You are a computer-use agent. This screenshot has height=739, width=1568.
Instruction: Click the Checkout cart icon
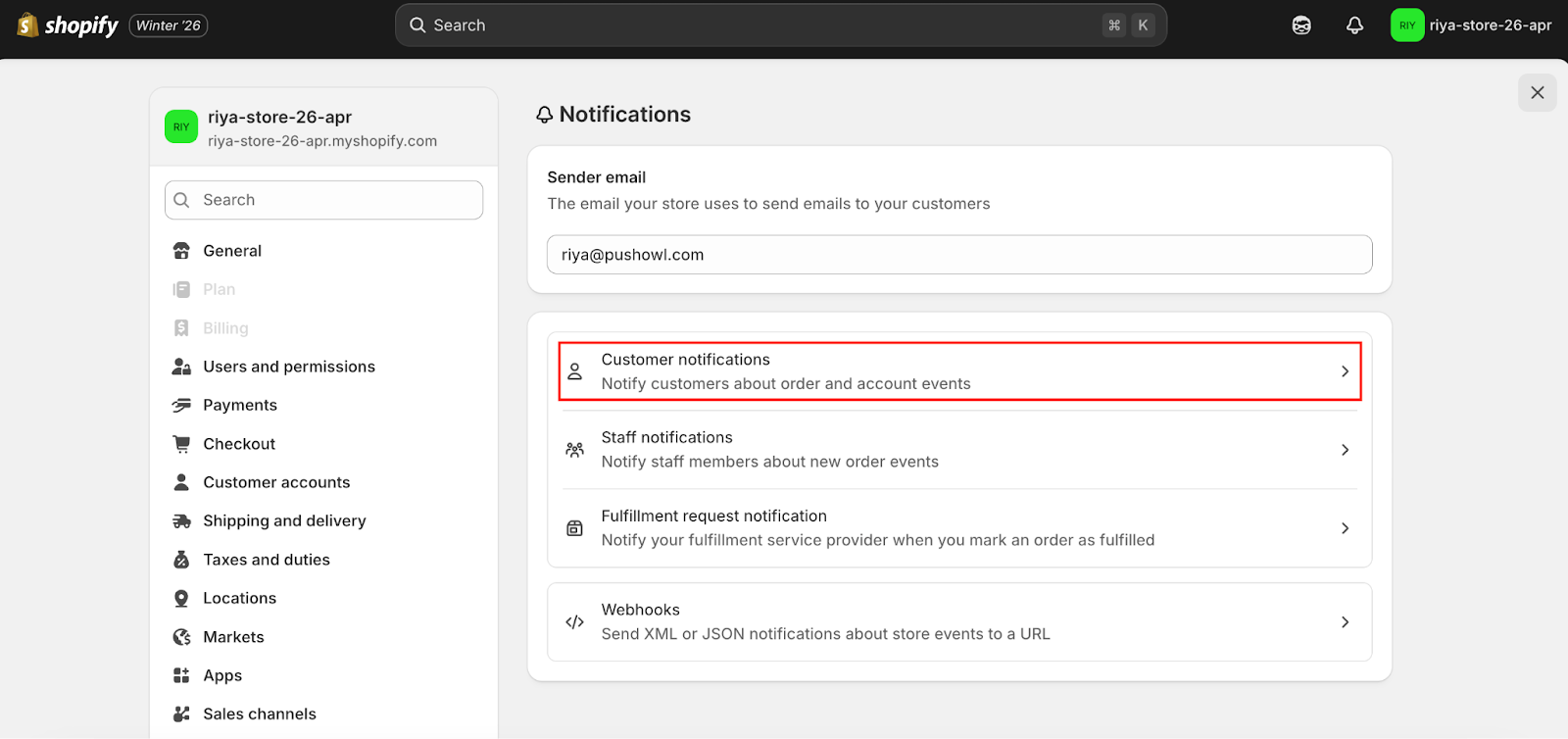(181, 444)
